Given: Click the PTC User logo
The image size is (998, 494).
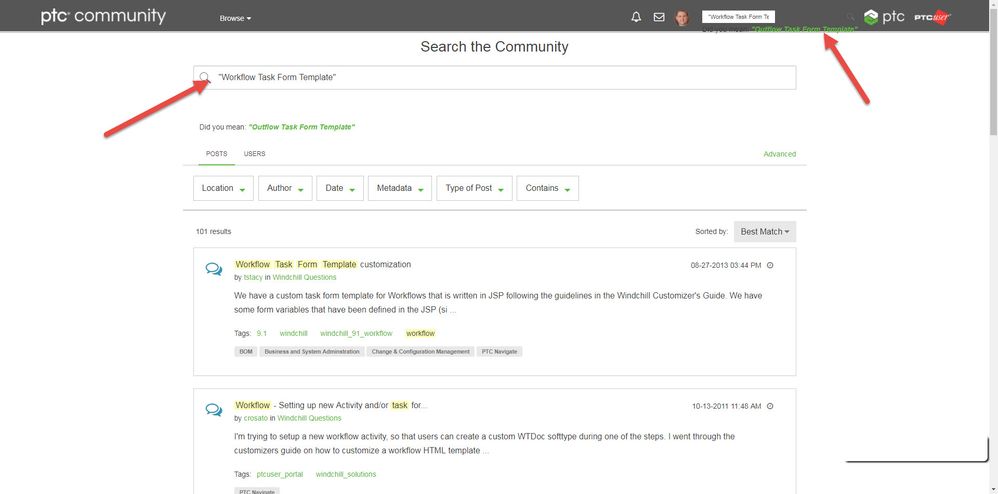Looking at the screenshot, I should pyautogui.click(x=932, y=17).
